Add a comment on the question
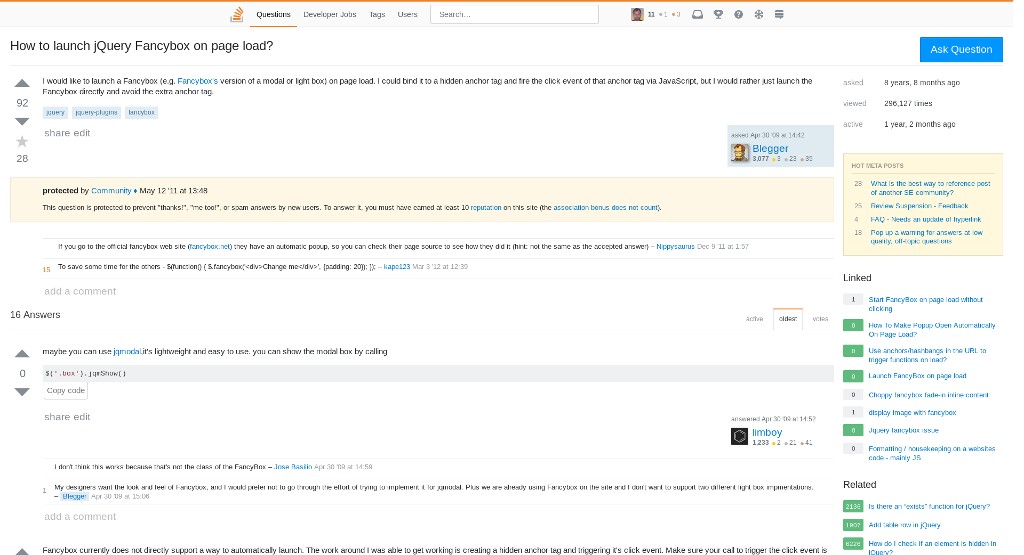 click(x=80, y=291)
